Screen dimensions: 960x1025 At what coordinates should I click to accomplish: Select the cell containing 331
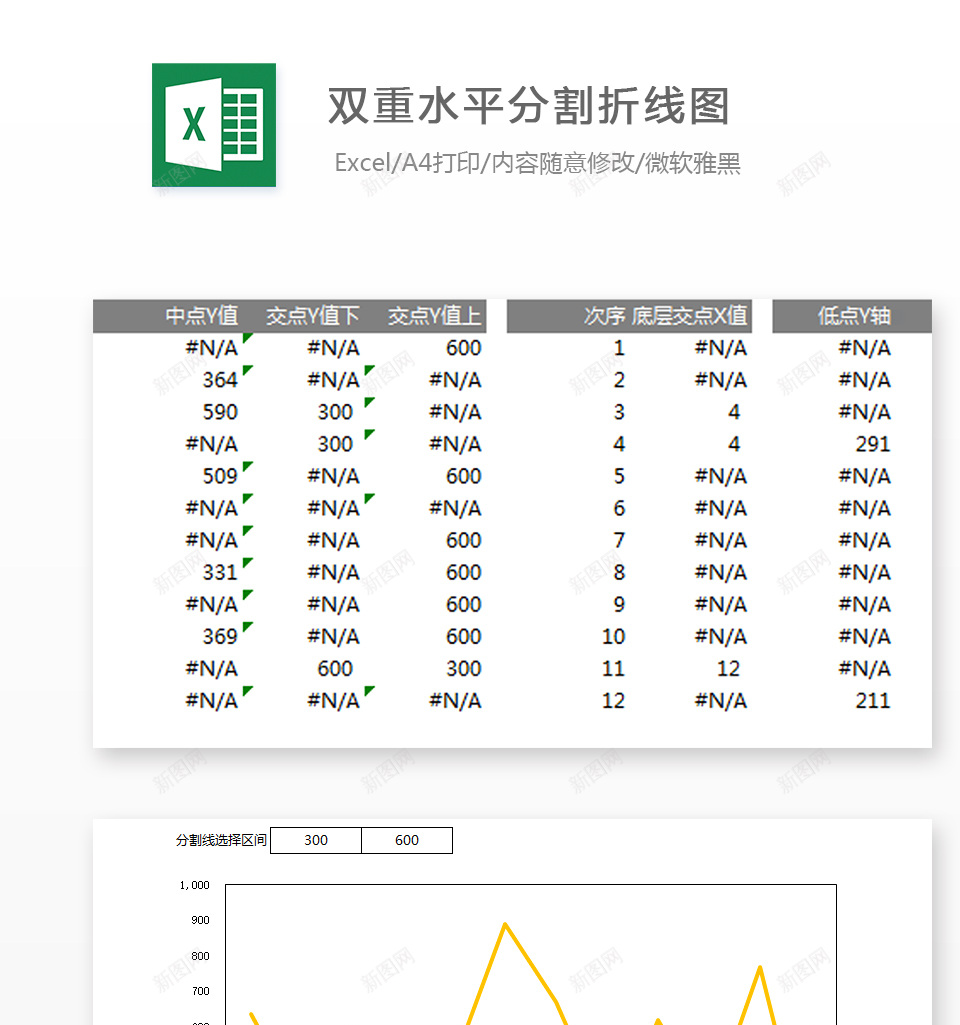[220, 572]
